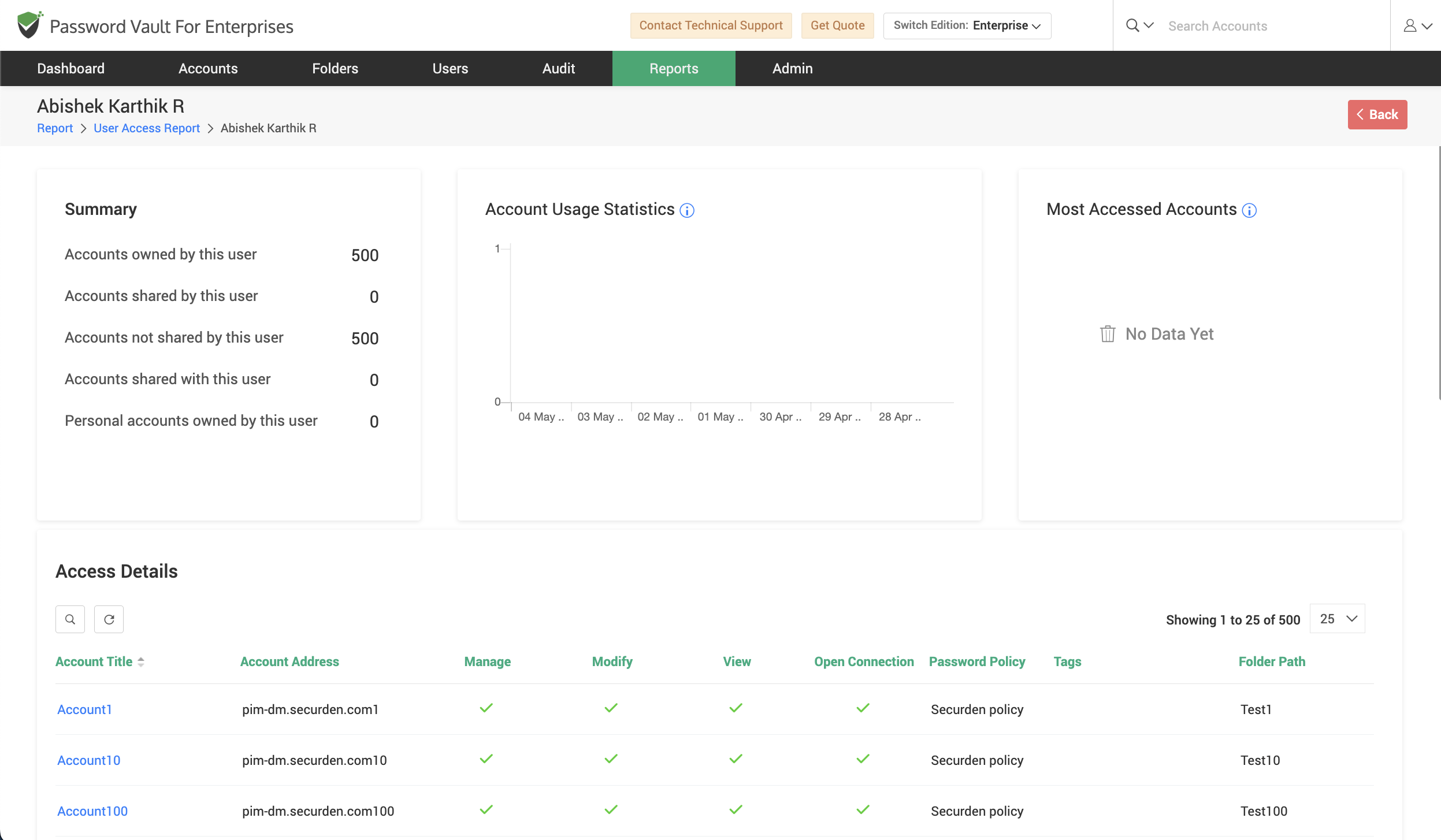Viewport: 1441px width, 840px height.
Task: Click the Test10 folder path cell
Action: pyautogui.click(x=1260, y=760)
